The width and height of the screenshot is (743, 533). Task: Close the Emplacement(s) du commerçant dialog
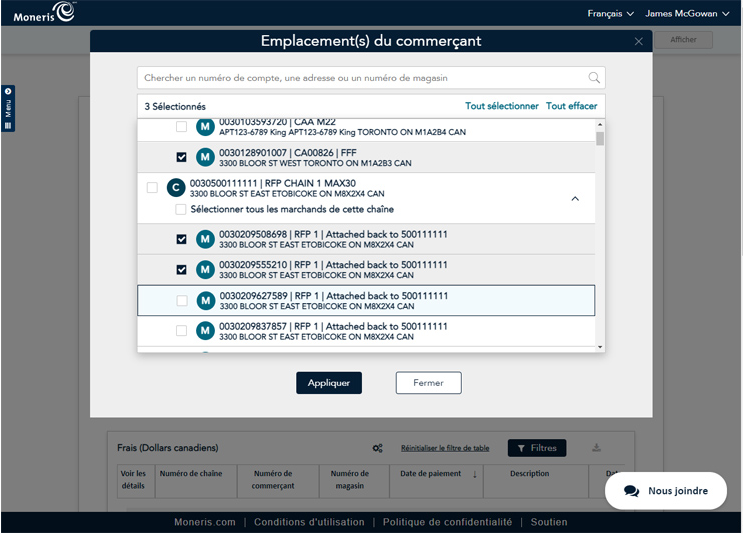pos(638,41)
